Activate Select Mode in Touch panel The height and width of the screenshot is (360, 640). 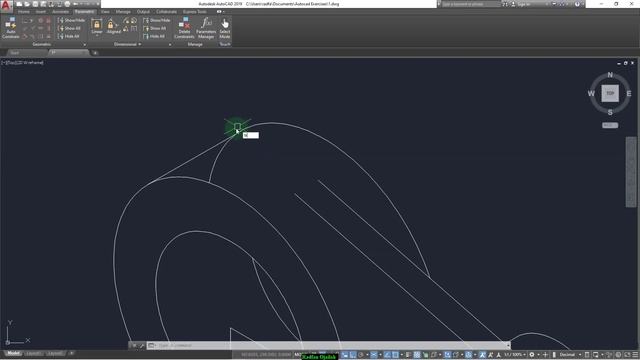coord(225,28)
